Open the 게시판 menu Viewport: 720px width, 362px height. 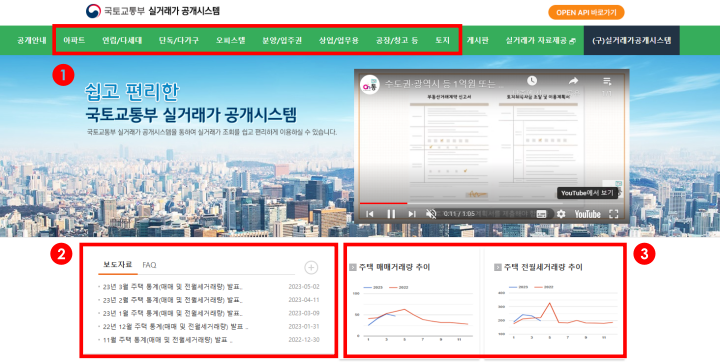pos(477,40)
